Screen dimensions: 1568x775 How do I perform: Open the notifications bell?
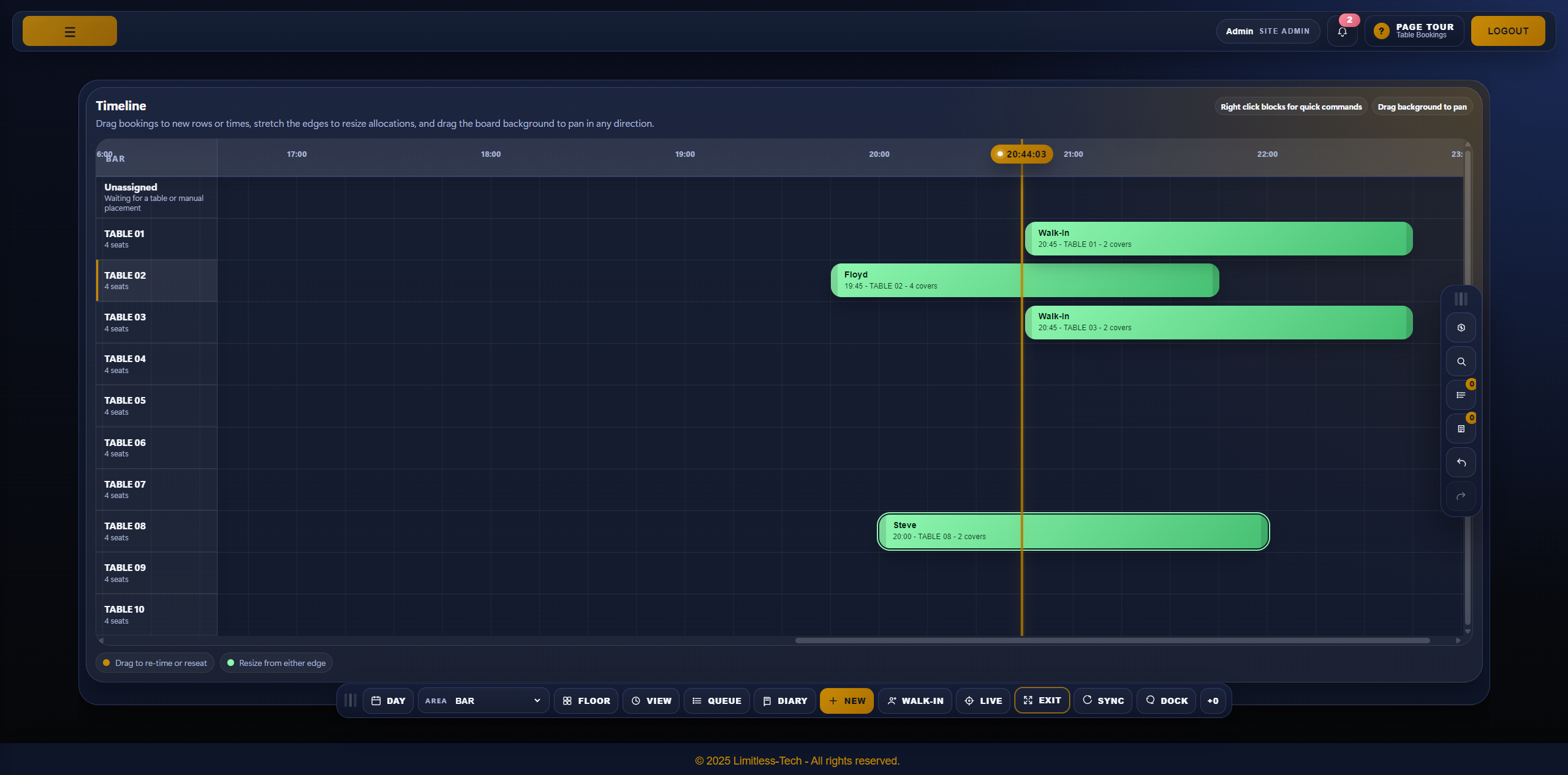click(1342, 31)
